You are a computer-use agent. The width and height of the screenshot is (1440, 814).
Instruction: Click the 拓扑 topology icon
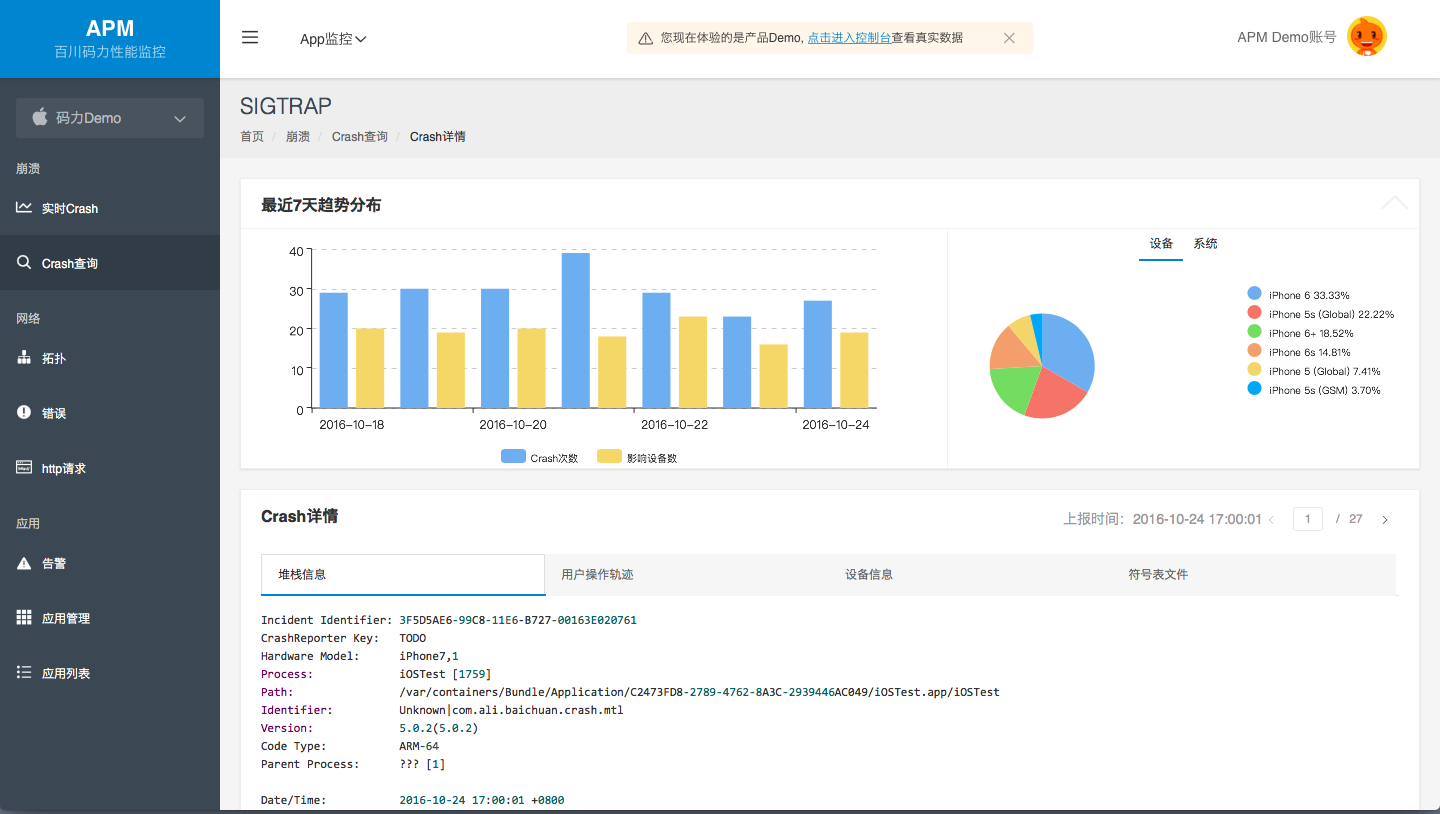pos(24,358)
